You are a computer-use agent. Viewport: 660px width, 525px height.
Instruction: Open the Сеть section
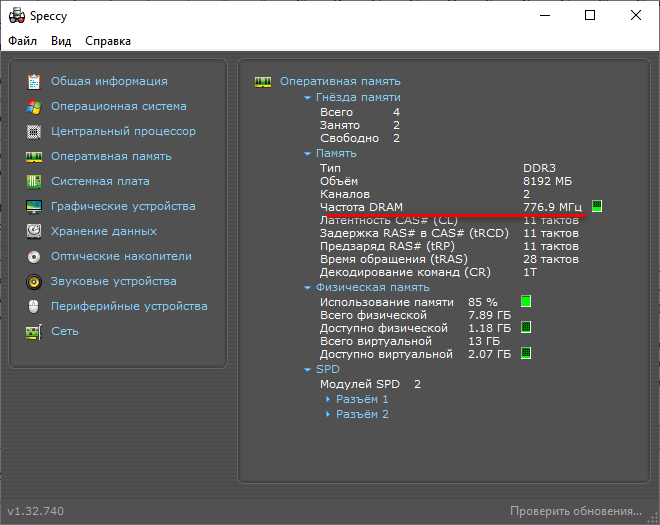point(65,331)
